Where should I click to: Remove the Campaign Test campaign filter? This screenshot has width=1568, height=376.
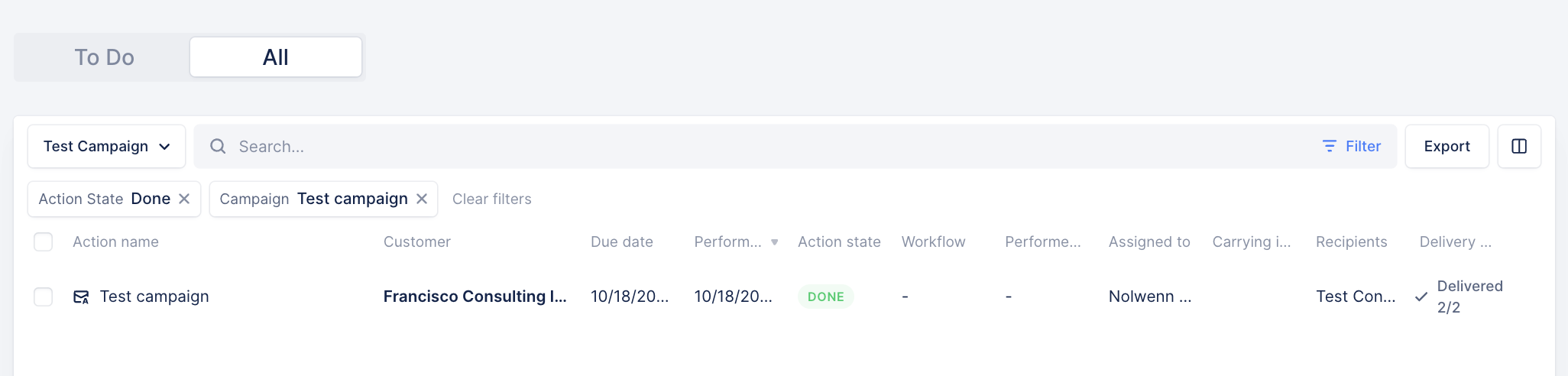[x=422, y=199]
